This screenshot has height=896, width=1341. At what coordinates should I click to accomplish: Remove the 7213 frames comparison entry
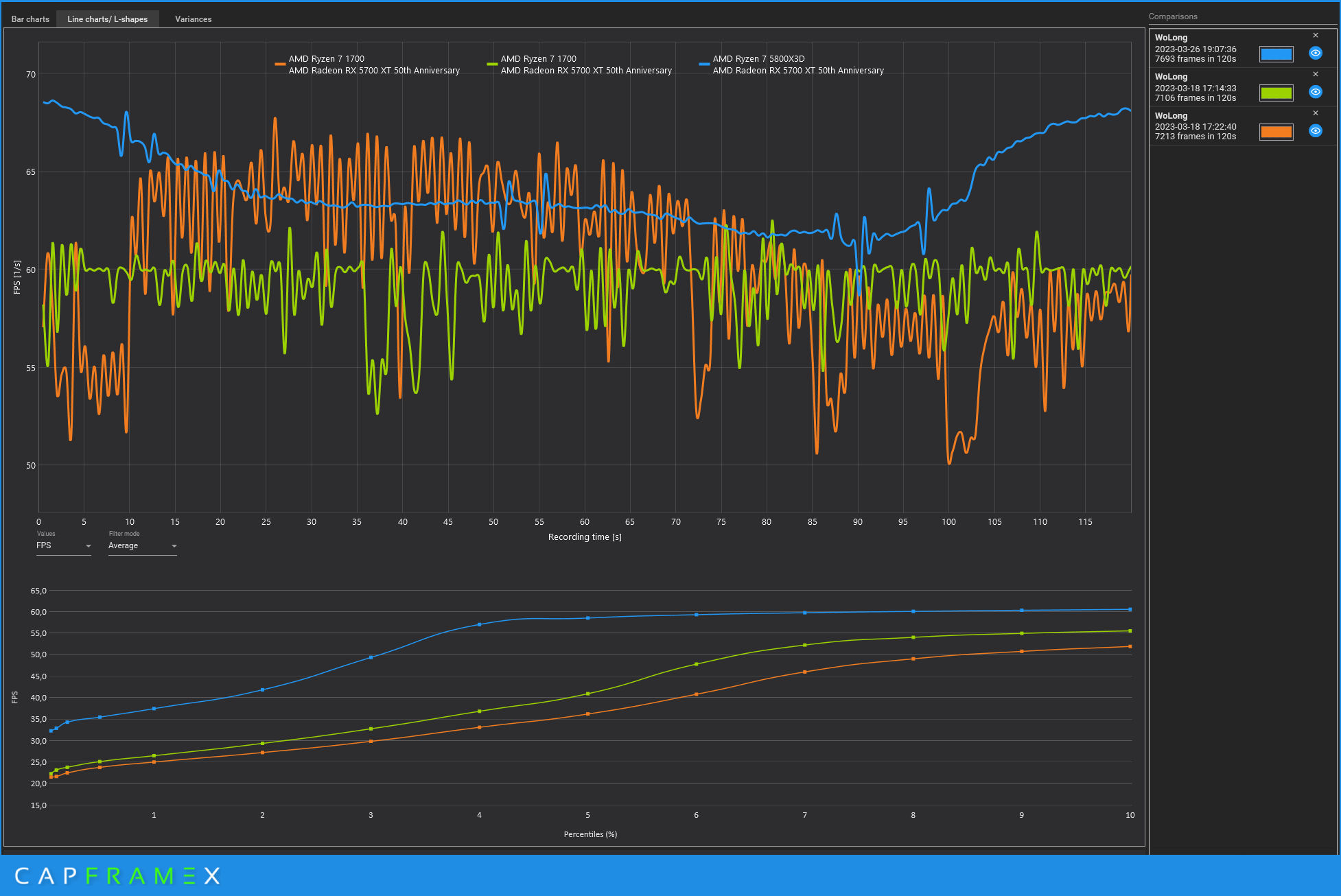point(1315,113)
